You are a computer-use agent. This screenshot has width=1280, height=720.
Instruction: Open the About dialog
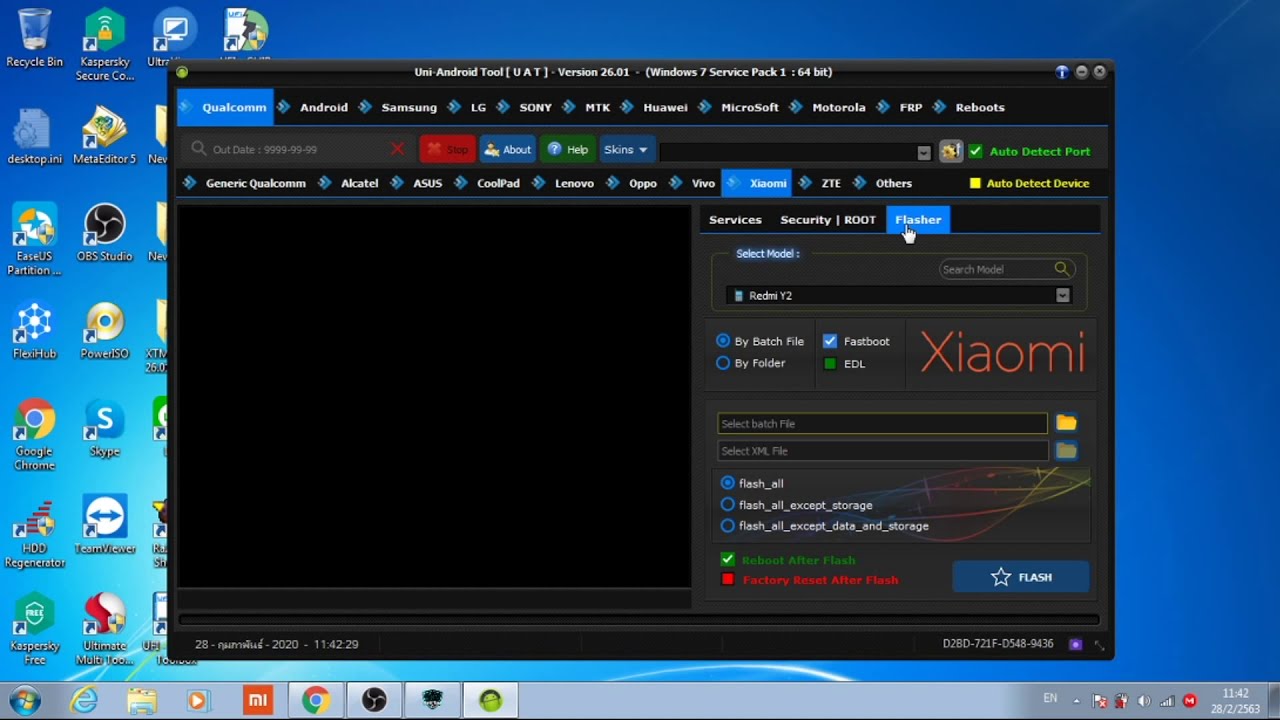click(x=507, y=150)
